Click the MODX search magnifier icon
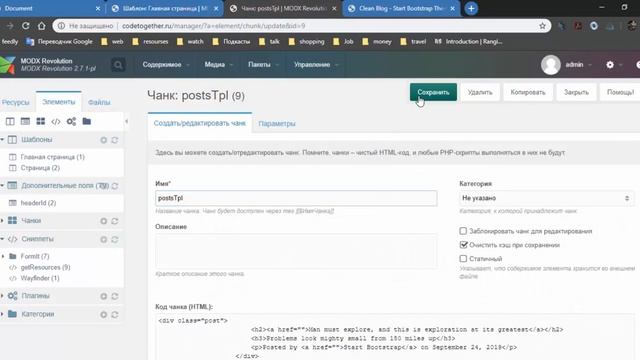The width and height of the screenshot is (640, 360). point(118,65)
